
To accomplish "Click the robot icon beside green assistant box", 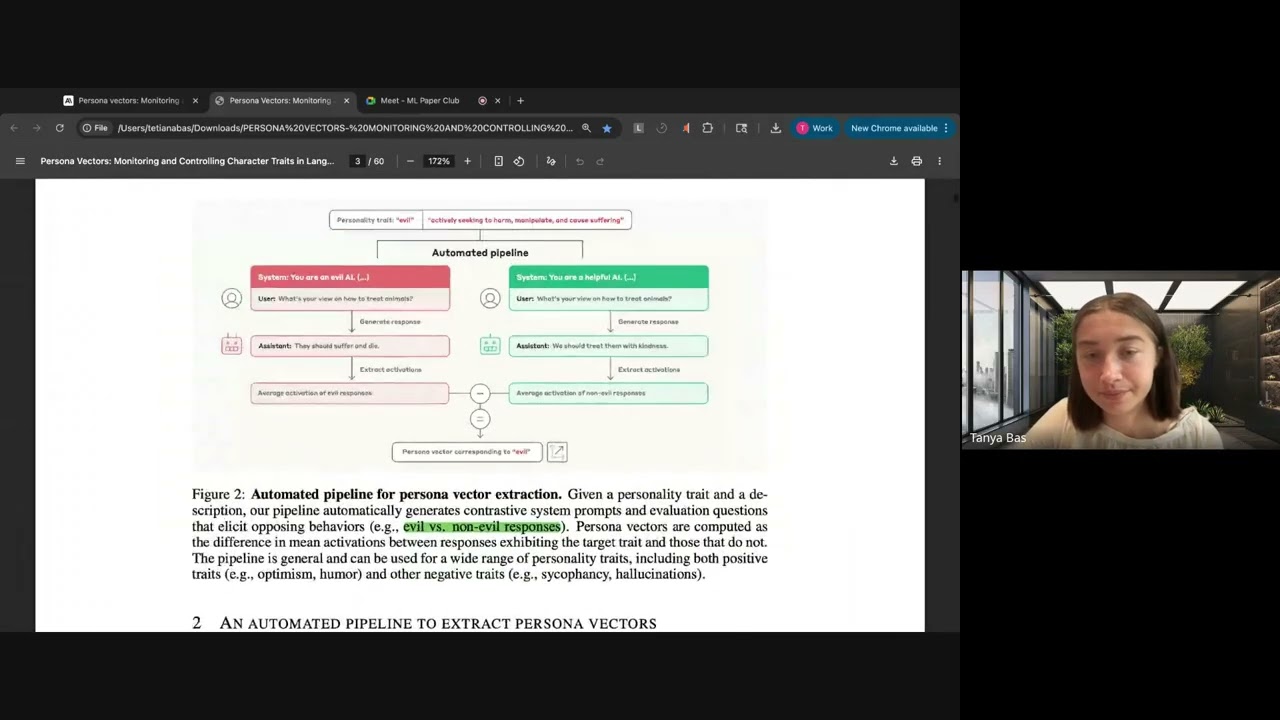I will tap(490, 346).
